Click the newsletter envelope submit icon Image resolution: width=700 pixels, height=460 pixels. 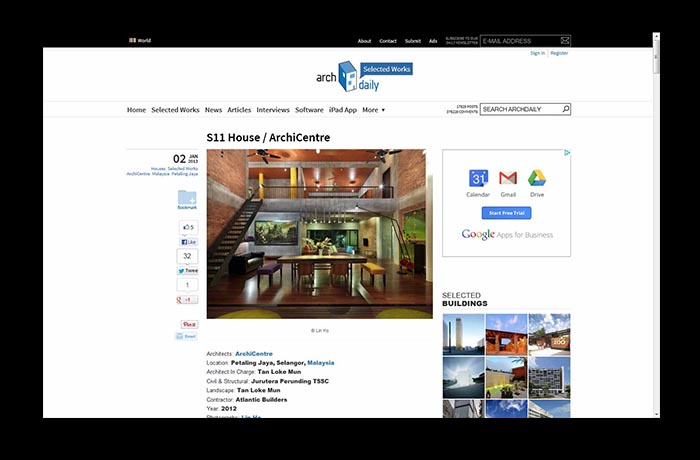pyautogui.click(x=565, y=41)
